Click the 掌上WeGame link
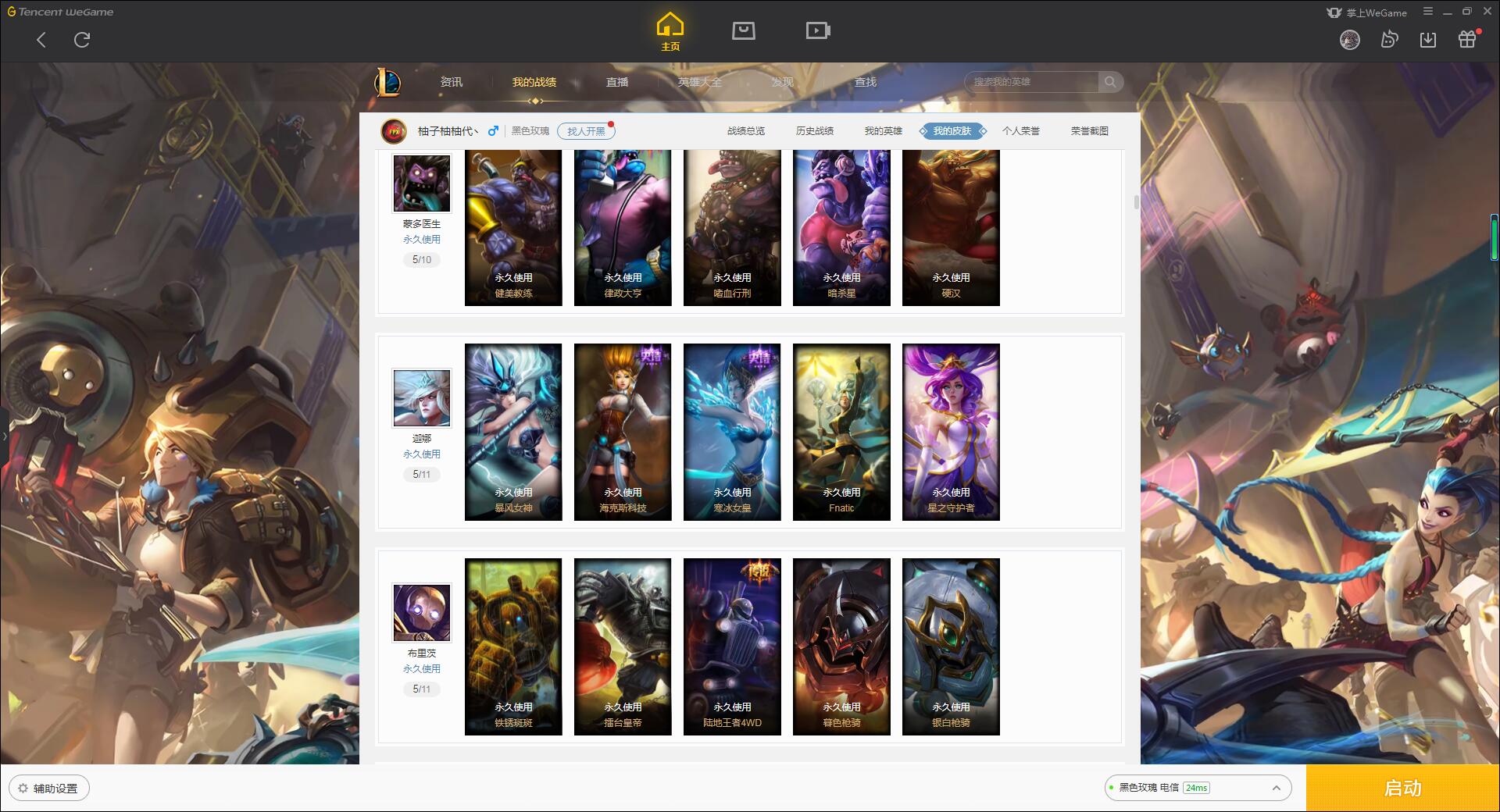 click(x=1366, y=12)
